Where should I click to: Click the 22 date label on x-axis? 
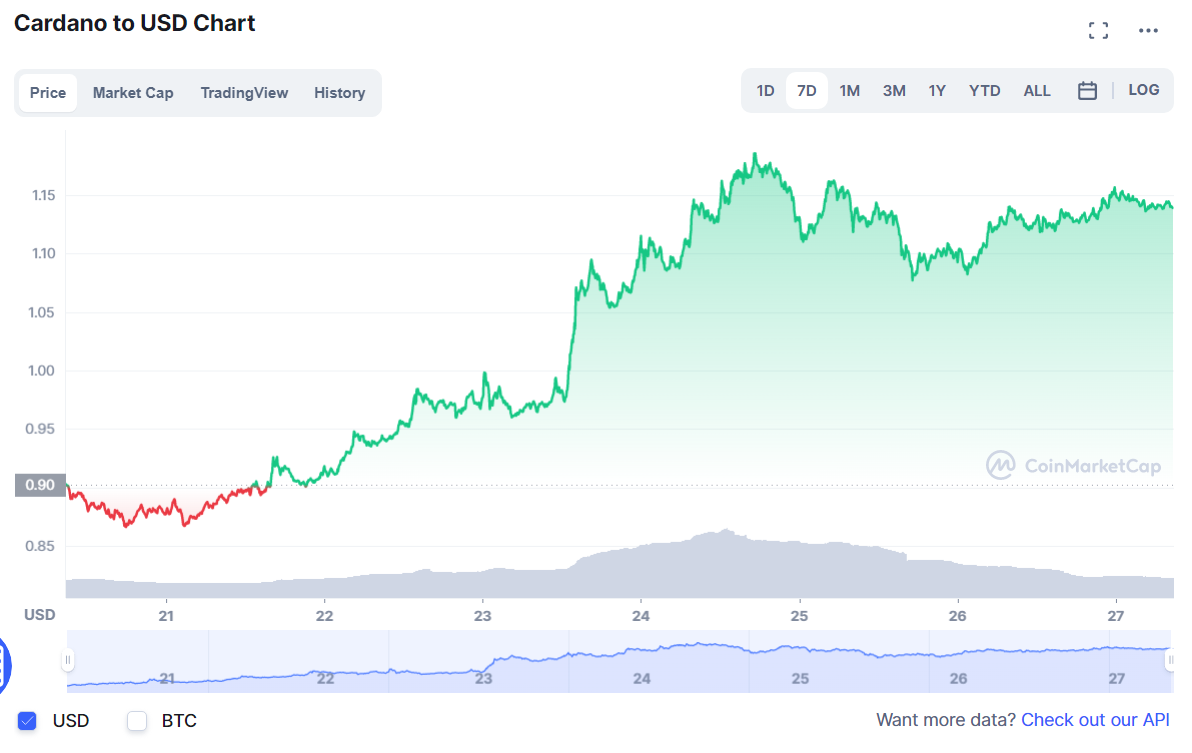[325, 615]
